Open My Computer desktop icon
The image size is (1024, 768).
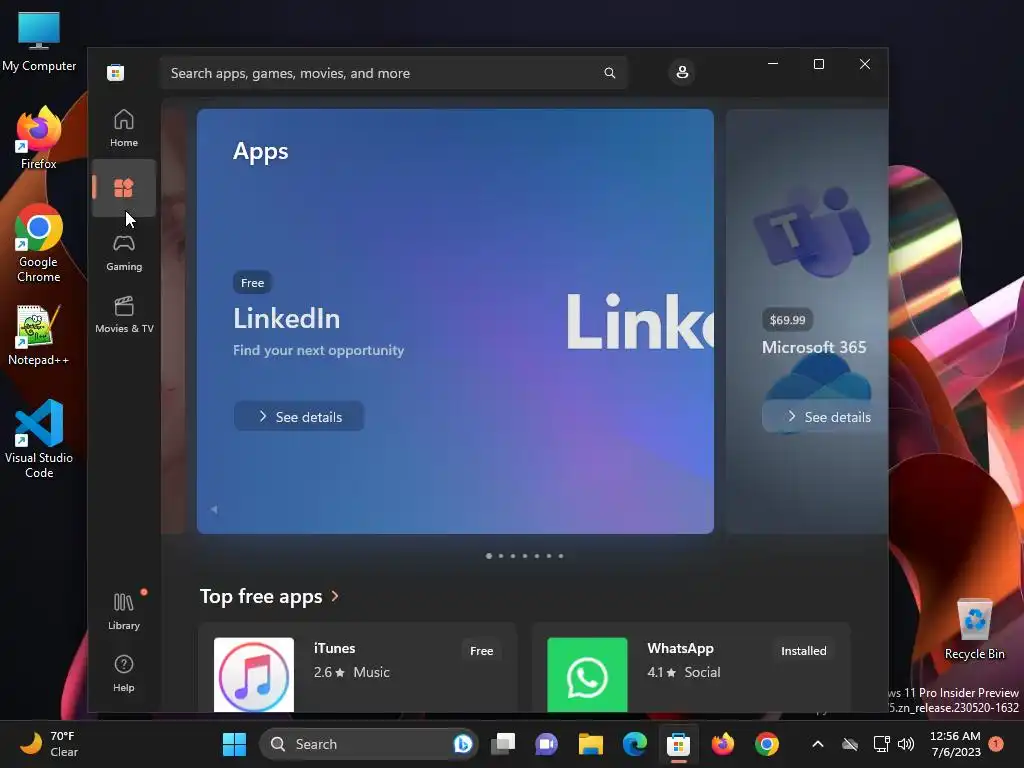click(39, 41)
